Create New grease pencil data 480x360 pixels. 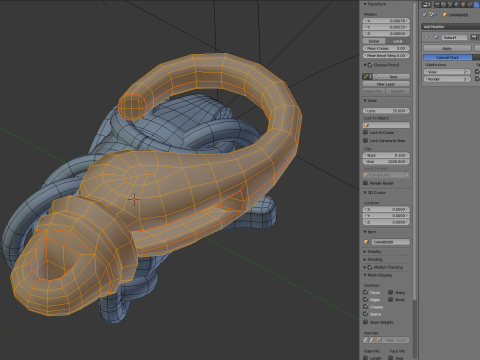[391, 77]
